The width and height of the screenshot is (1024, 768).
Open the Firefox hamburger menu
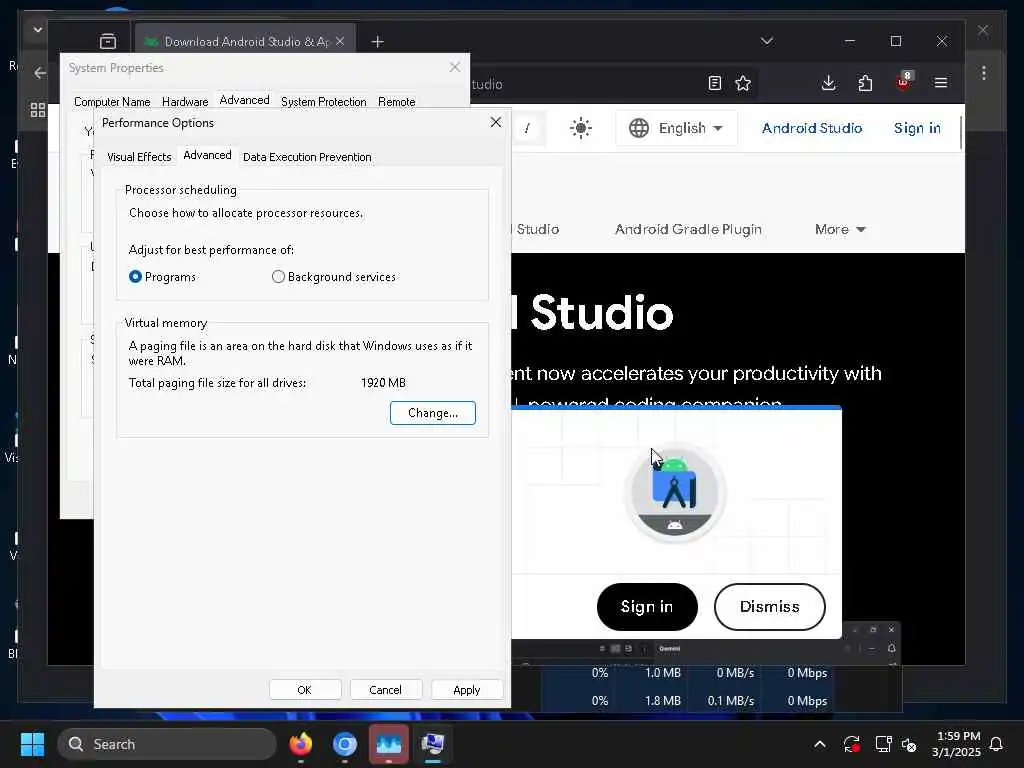[940, 83]
